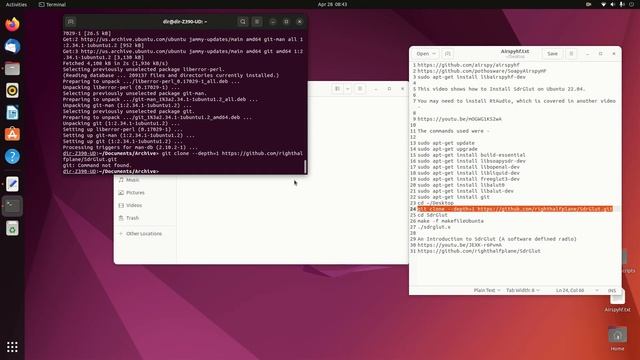
Task: Open the Files window hamburger menu
Action: (360, 89)
